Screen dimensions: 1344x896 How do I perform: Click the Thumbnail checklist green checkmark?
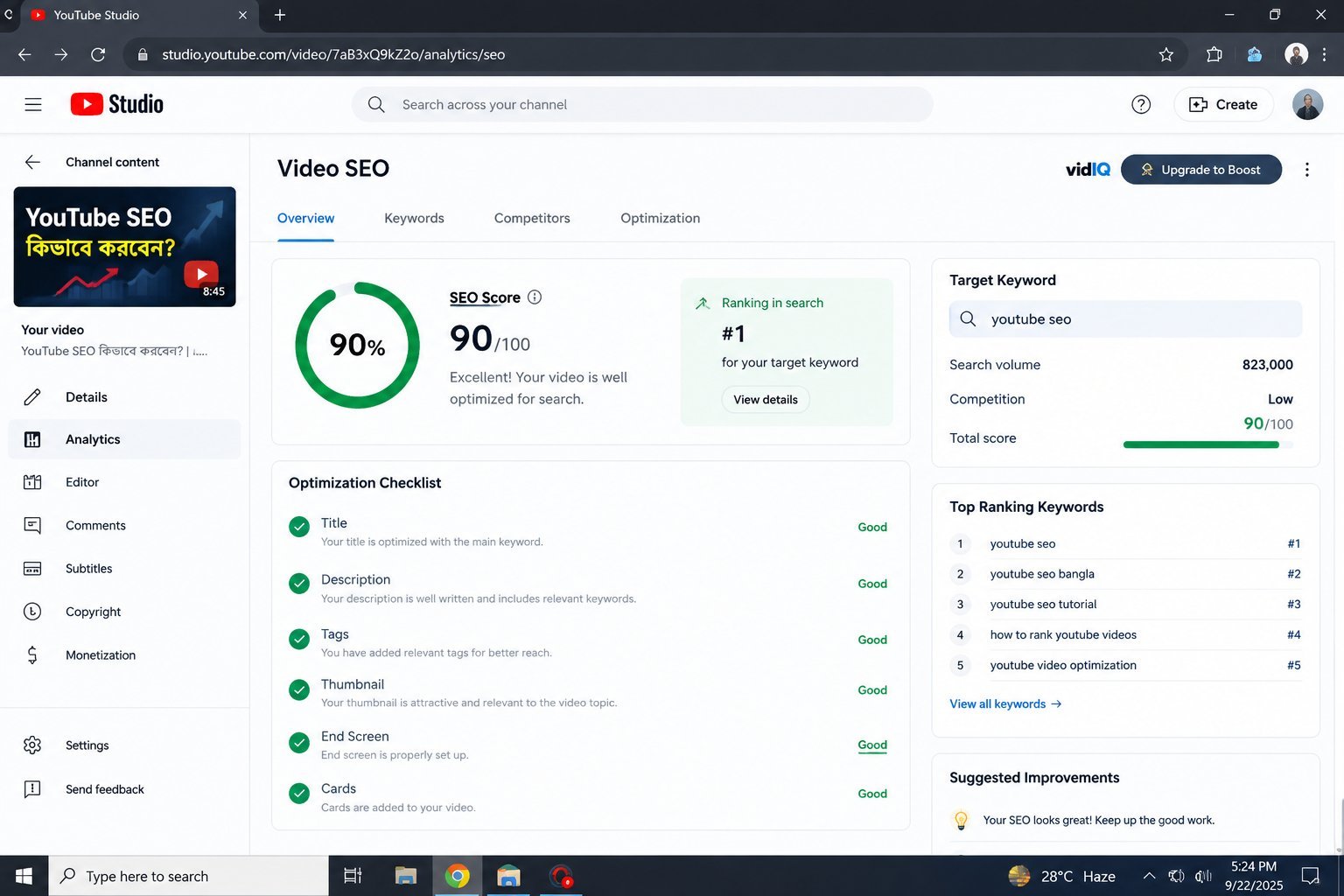click(299, 690)
